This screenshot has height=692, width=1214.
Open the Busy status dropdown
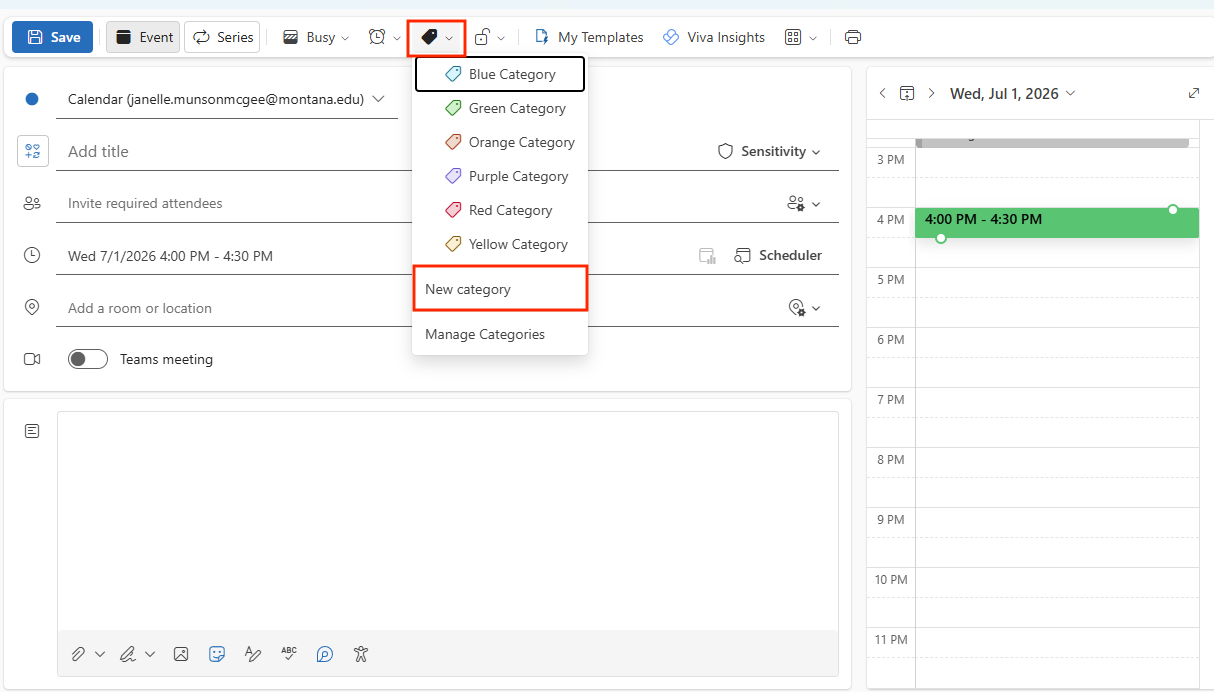(316, 37)
